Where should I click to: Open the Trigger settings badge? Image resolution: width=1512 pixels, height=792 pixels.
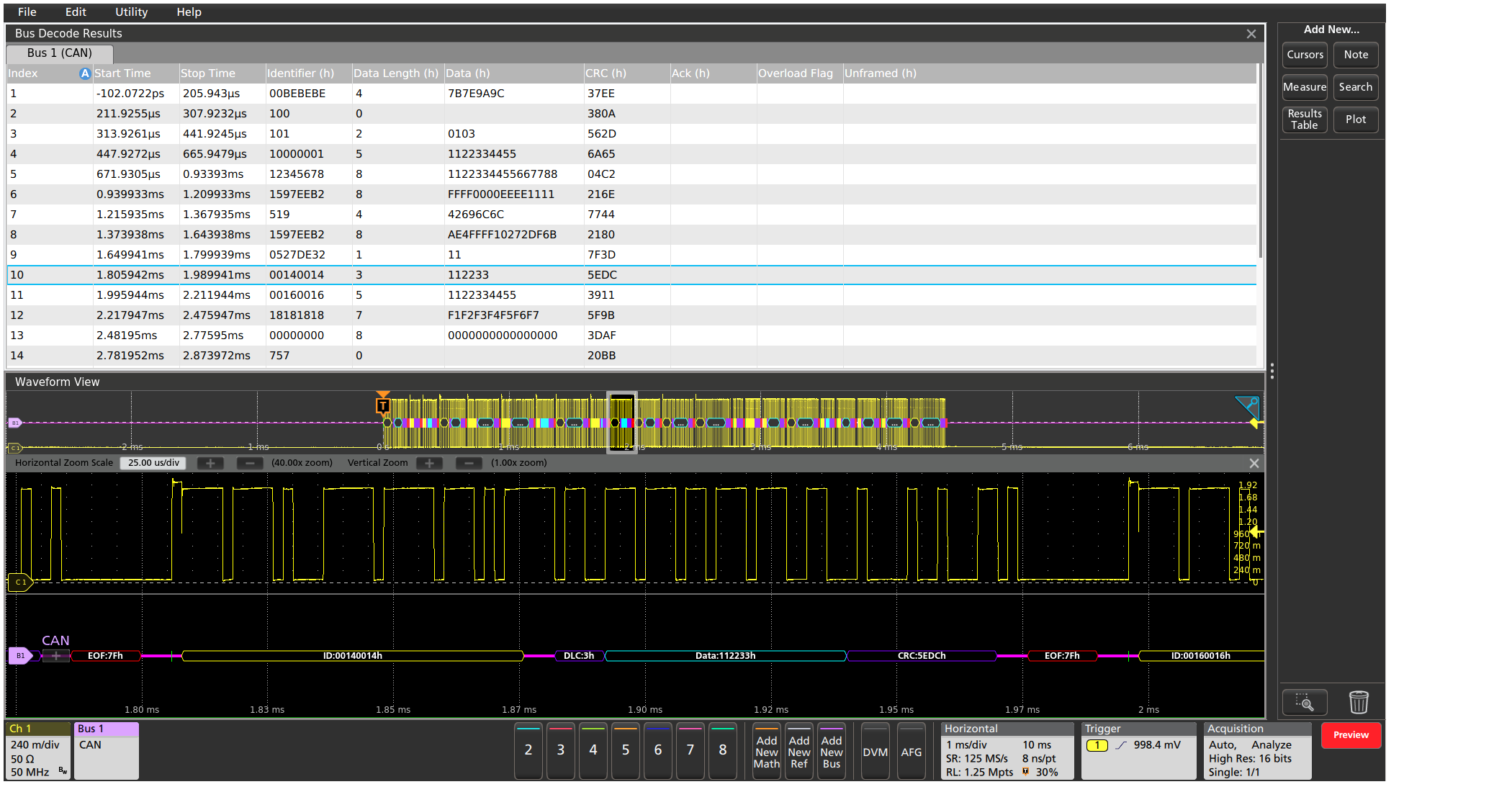point(1138,751)
